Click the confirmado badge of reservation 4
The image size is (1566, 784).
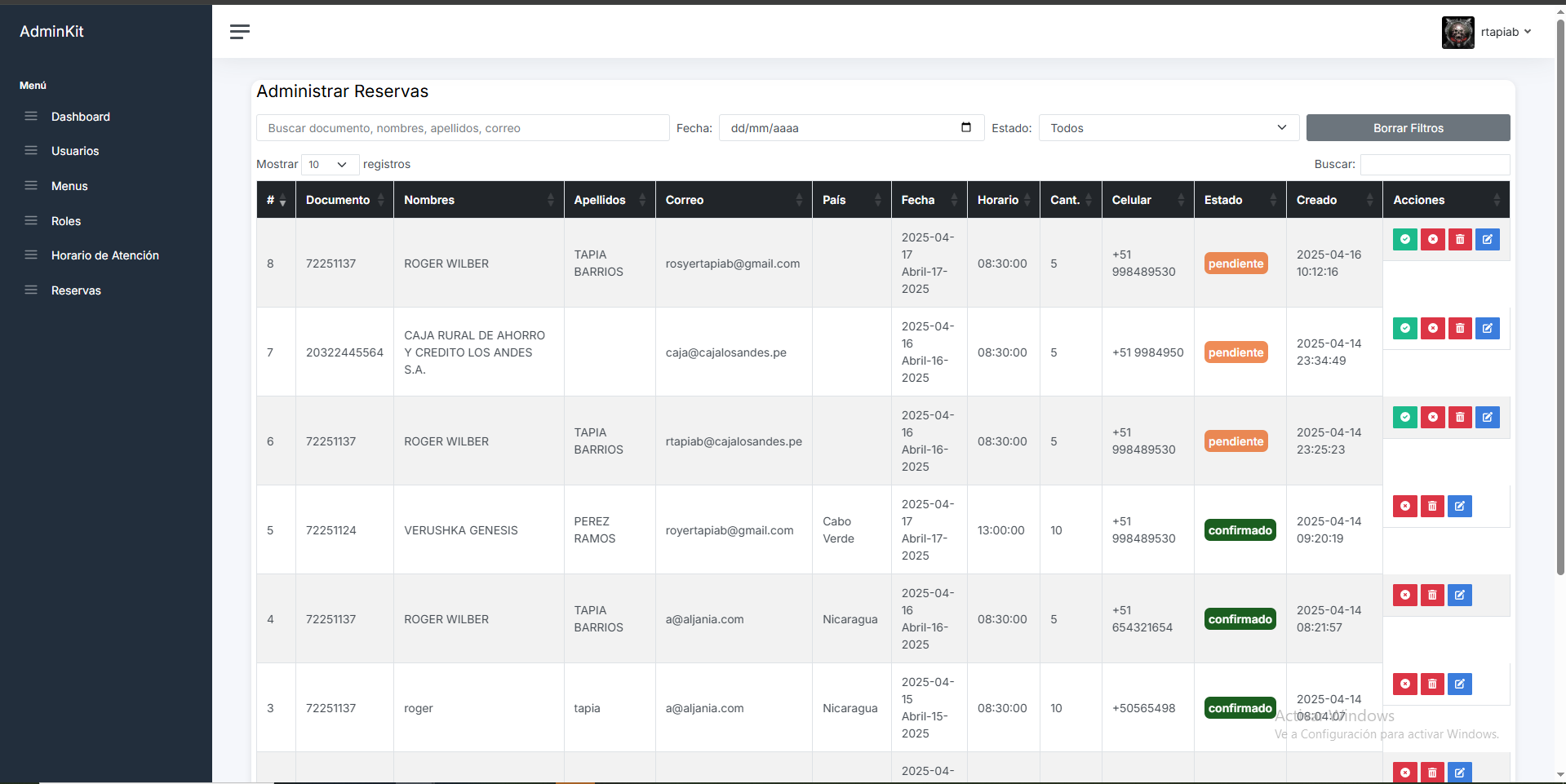[1240, 619]
